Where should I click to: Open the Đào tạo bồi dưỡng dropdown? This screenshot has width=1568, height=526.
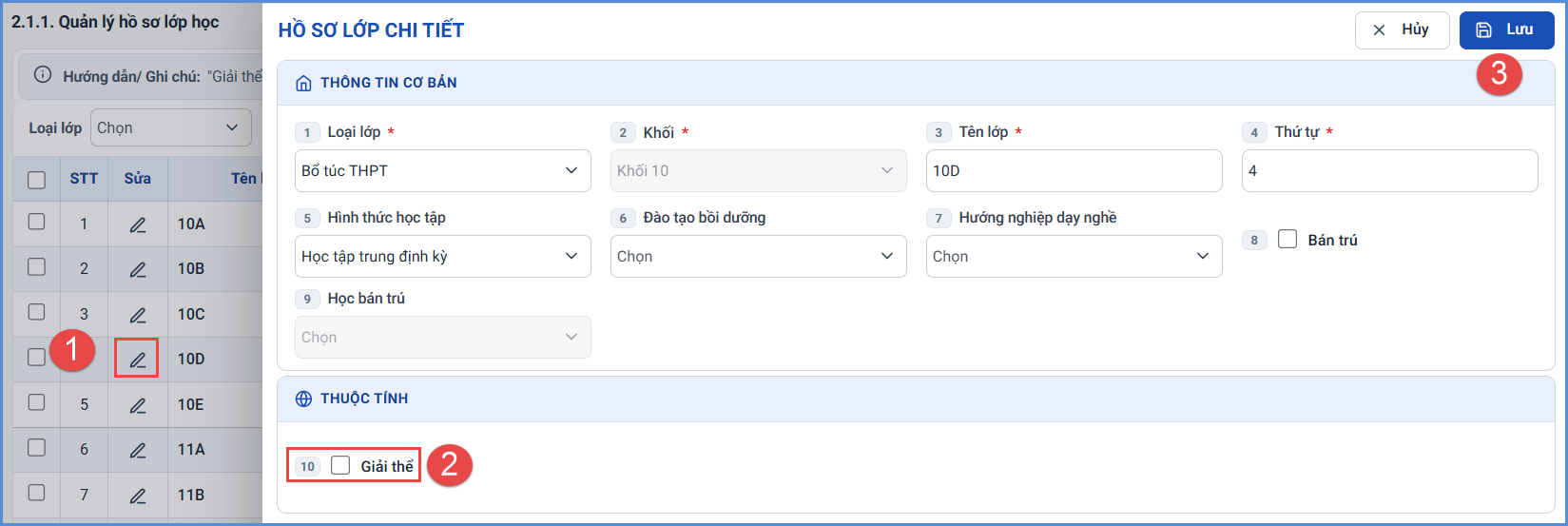[759, 256]
